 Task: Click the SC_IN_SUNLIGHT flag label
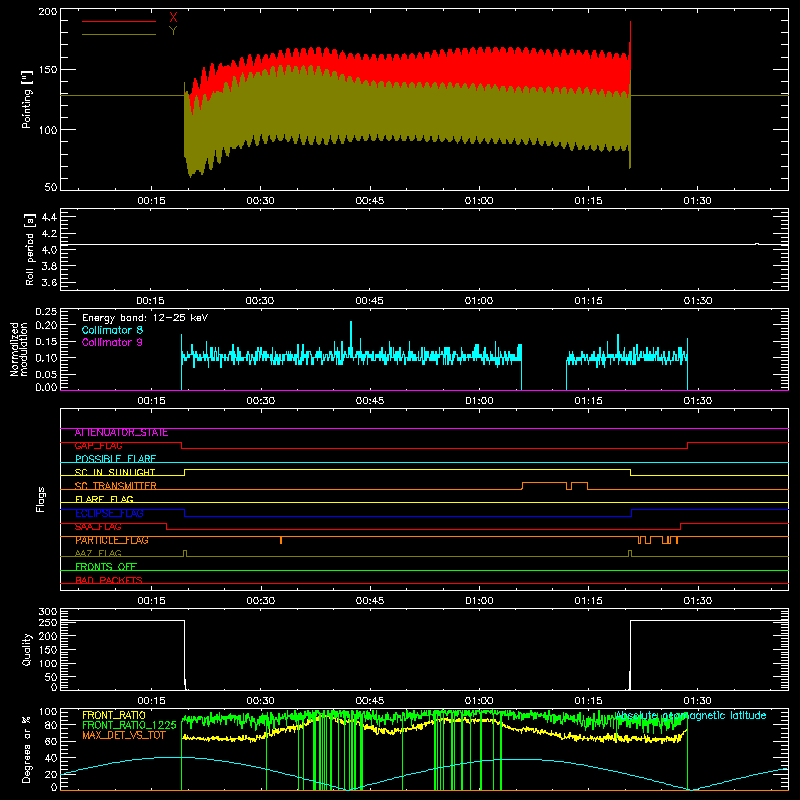115,472
